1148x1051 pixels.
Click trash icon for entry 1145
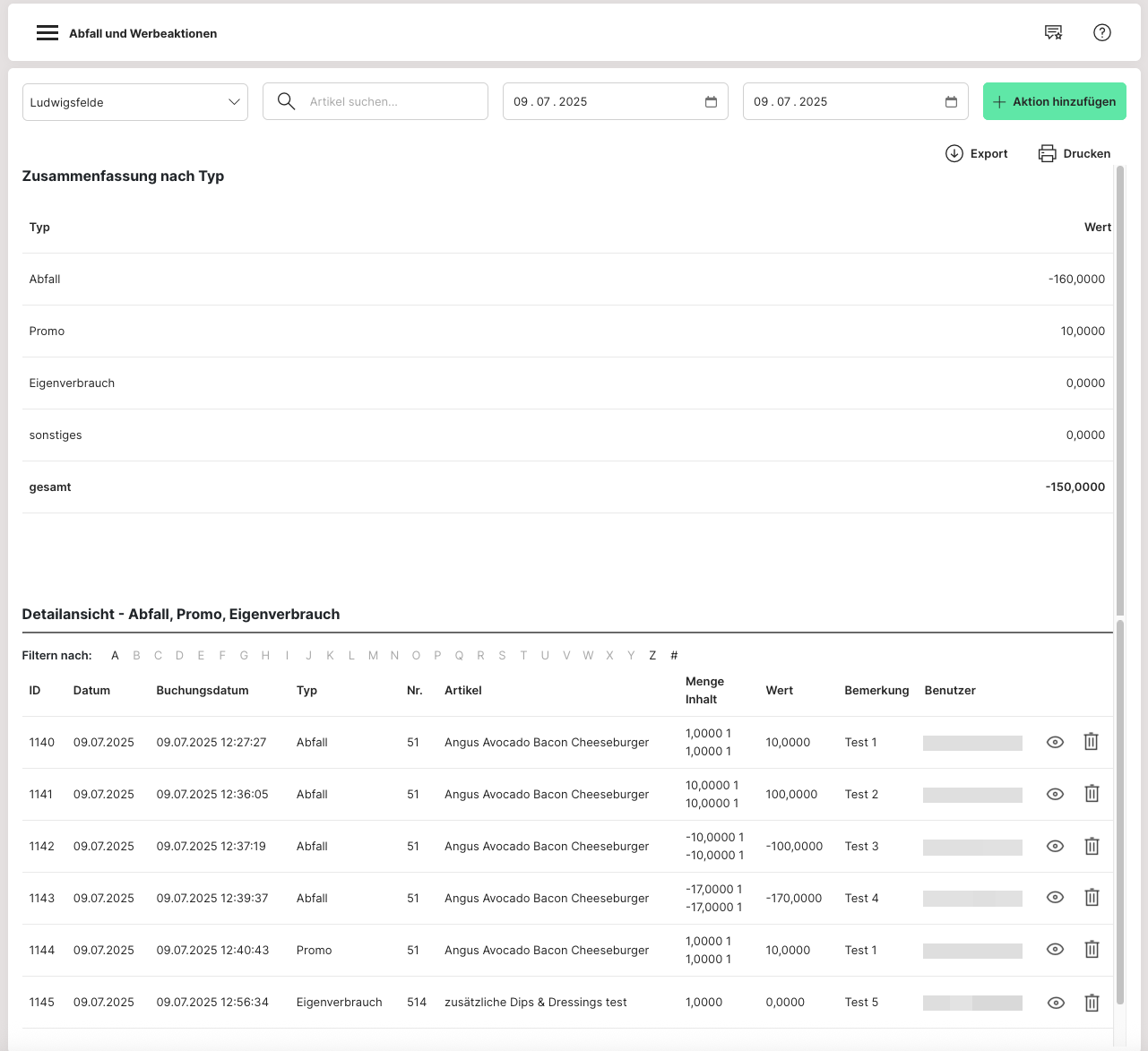click(1091, 1003)
